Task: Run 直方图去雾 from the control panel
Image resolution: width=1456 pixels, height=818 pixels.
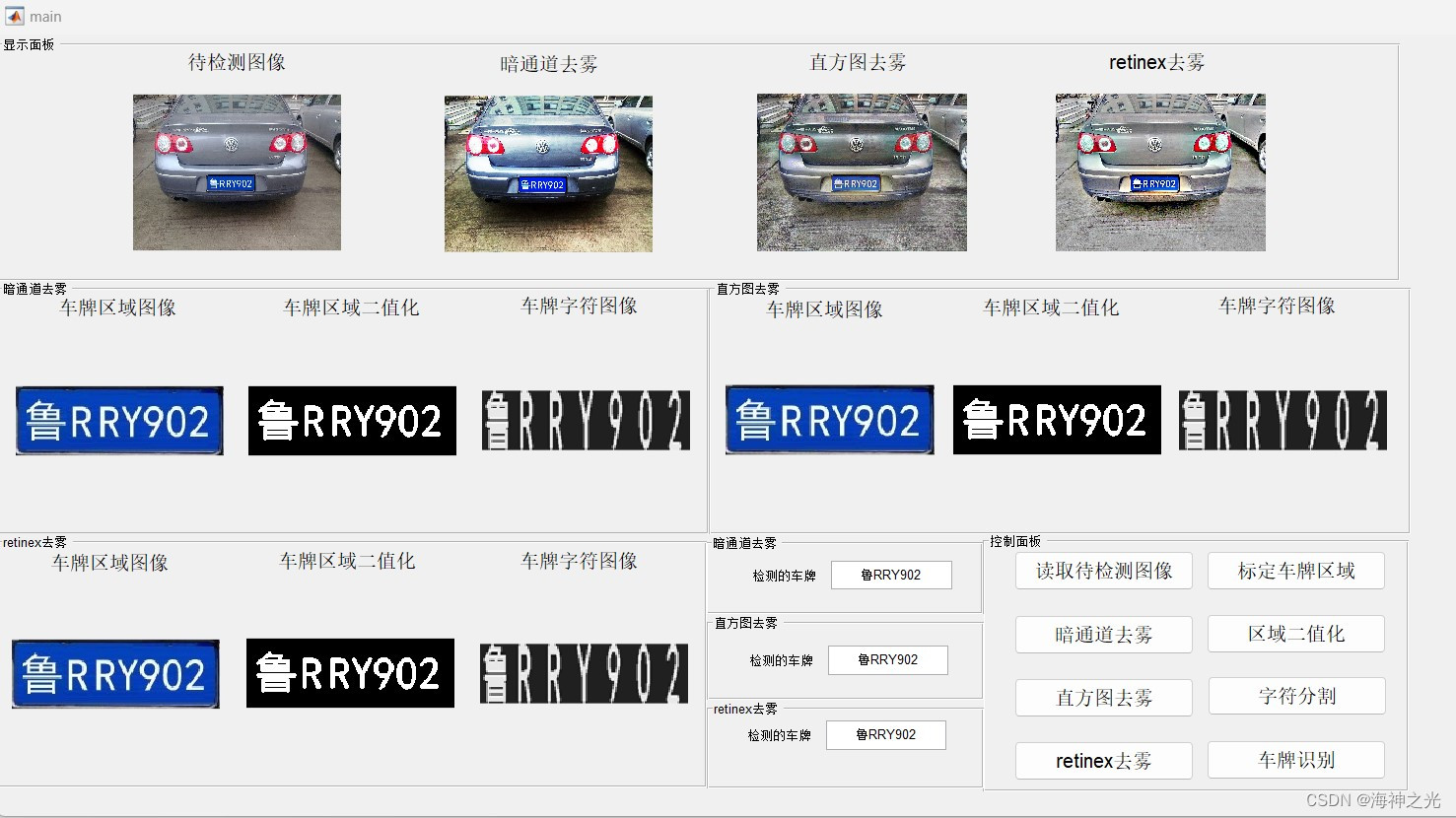Action: tap(1104, 698)
